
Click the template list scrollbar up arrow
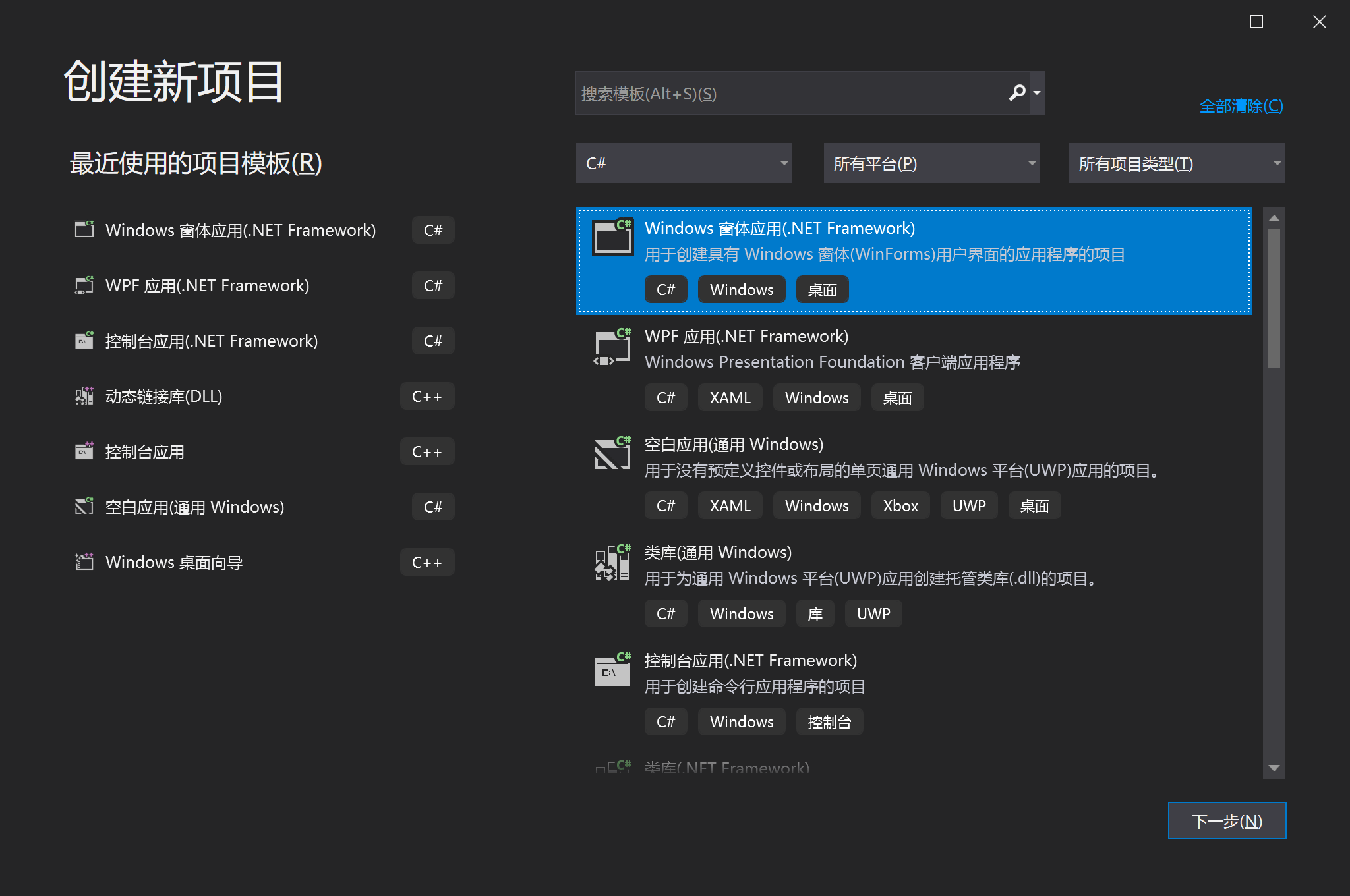(x=1274, y=218)
